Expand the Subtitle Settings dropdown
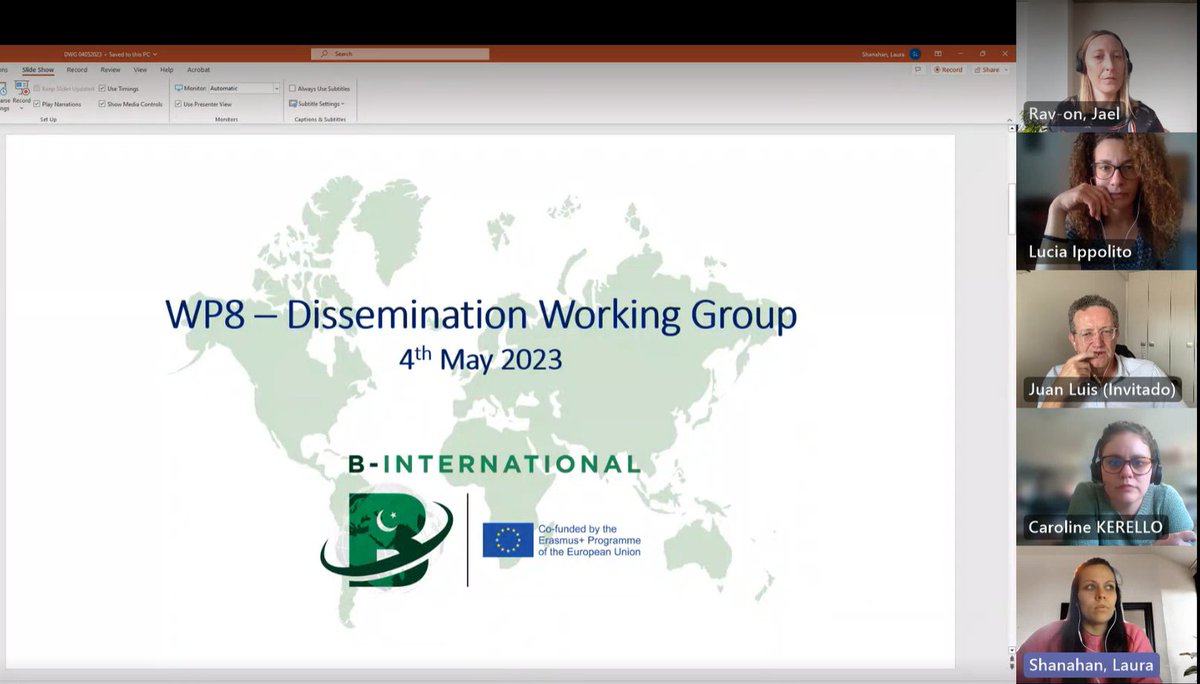The image size is (1200, 684). tap(342, 104)
